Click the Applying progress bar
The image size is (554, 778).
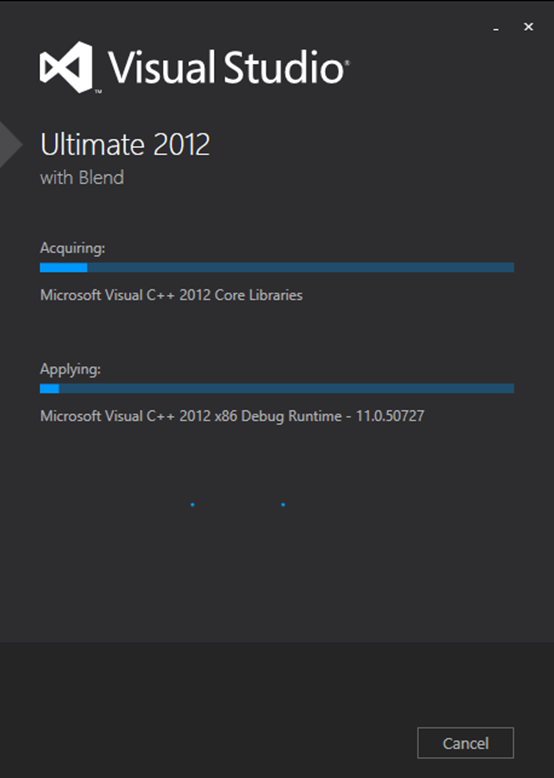click(277, 389)
